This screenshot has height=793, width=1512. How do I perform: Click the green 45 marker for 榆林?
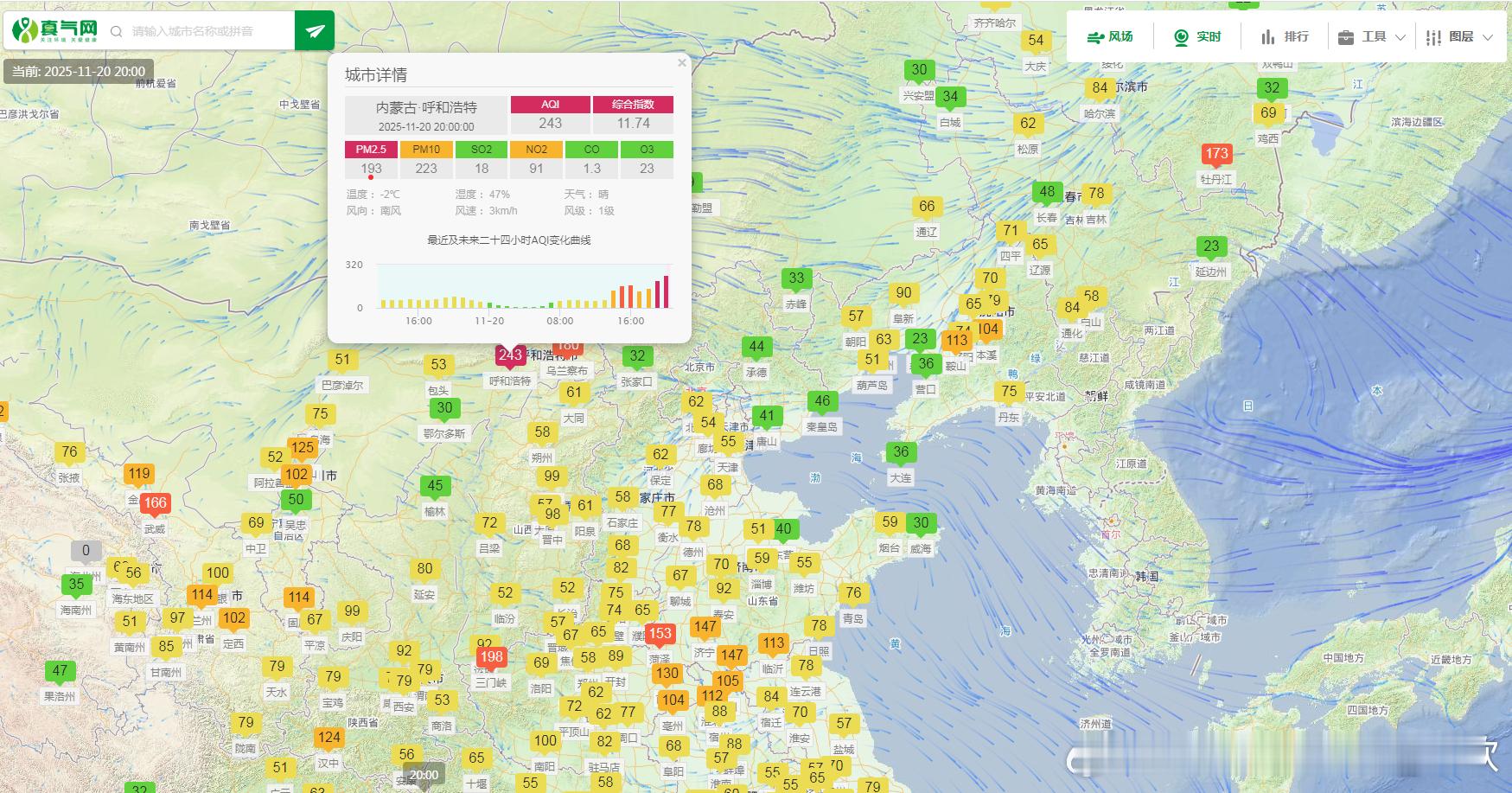coord(435,487)
